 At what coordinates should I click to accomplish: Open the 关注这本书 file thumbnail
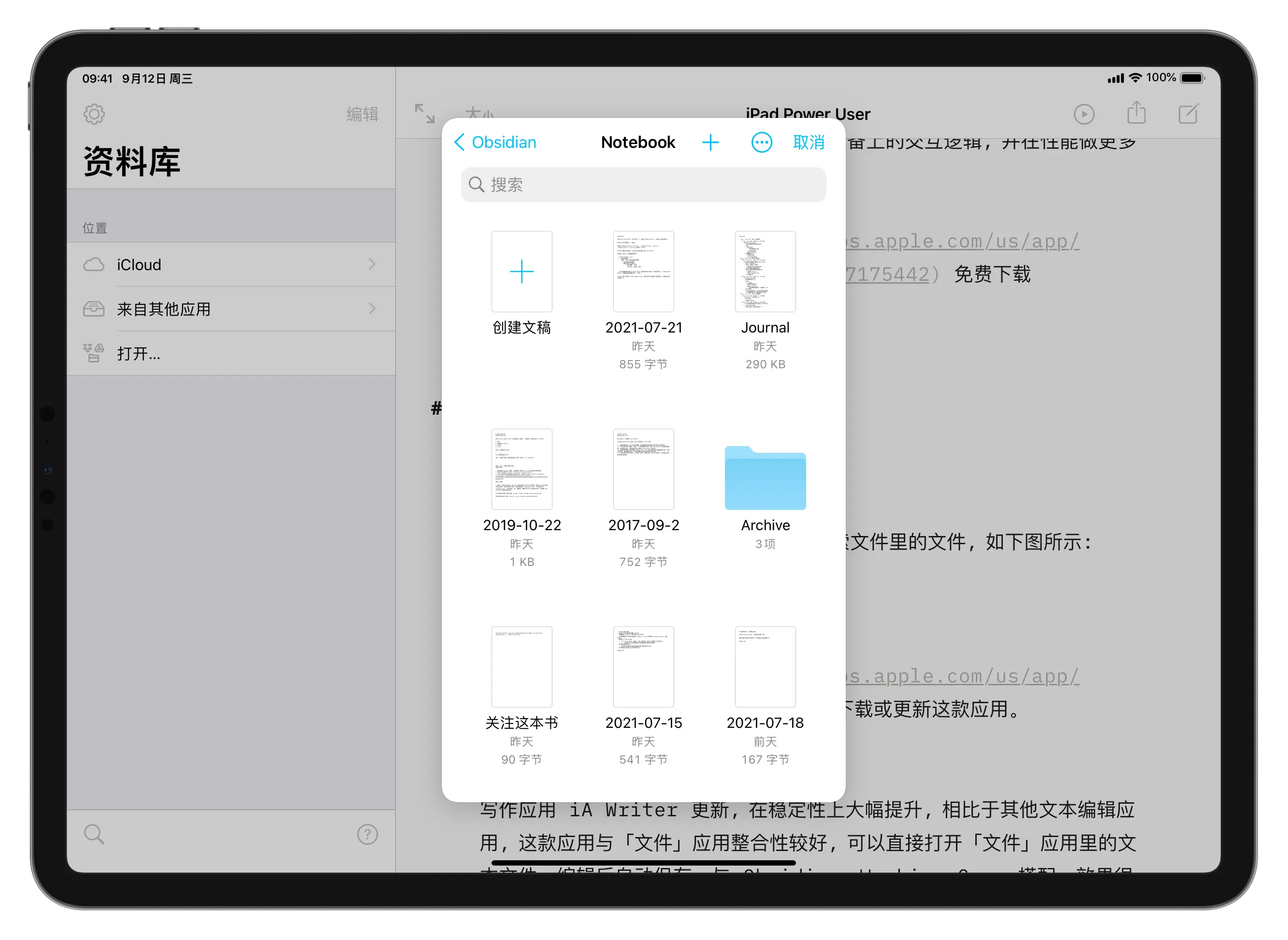pos(521,667)
